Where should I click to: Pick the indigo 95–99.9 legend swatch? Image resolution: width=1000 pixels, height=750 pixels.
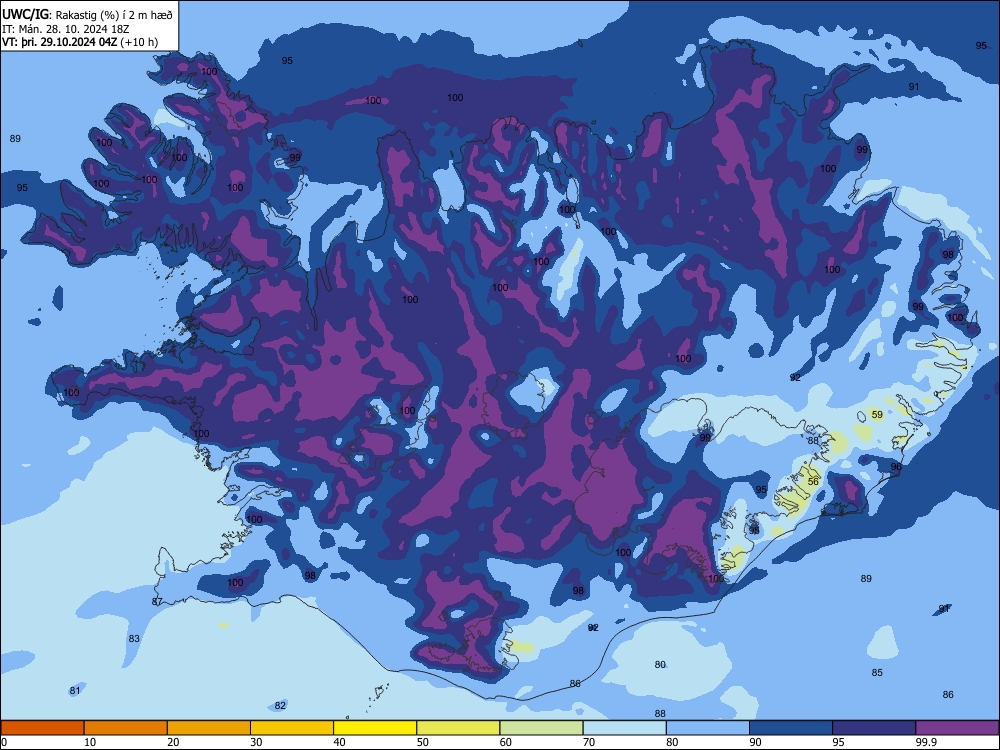click(874, 728)
